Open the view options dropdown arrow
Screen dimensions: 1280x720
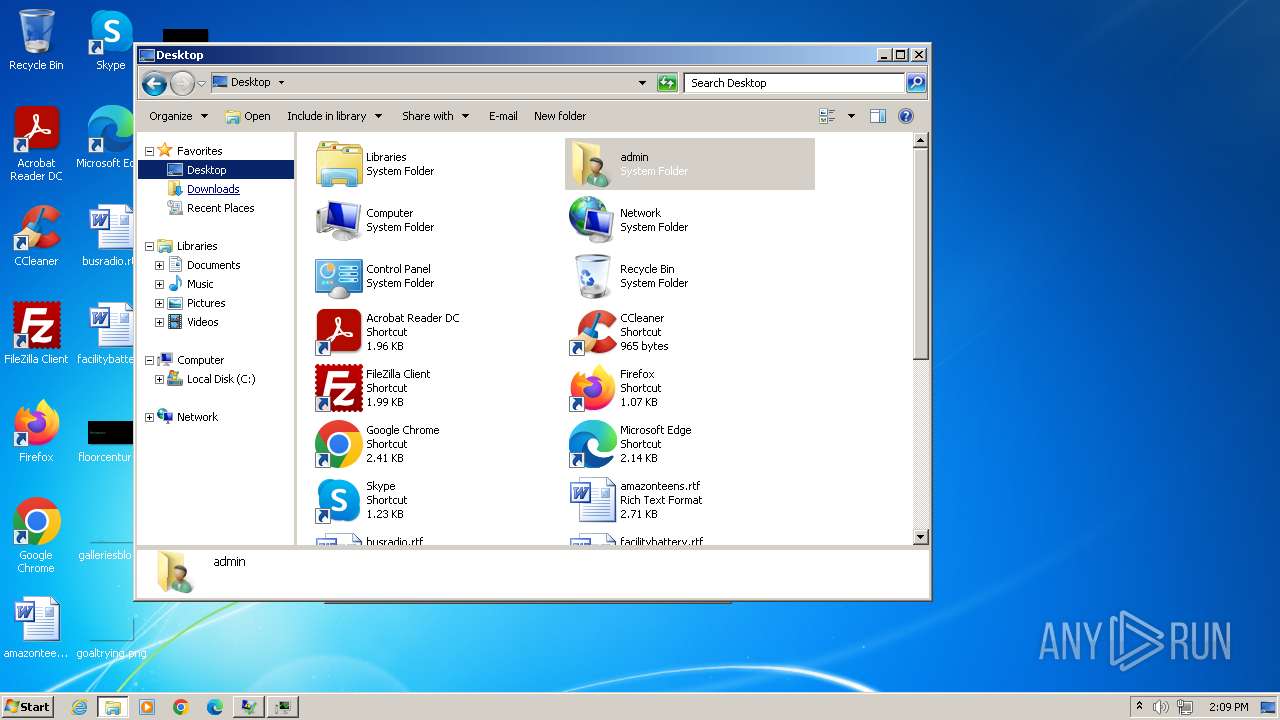tap(851, 116)
